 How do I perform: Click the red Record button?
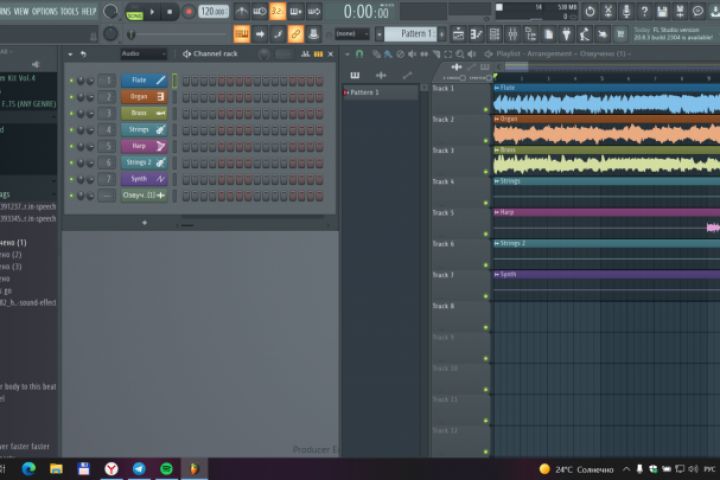pos(188,12)
